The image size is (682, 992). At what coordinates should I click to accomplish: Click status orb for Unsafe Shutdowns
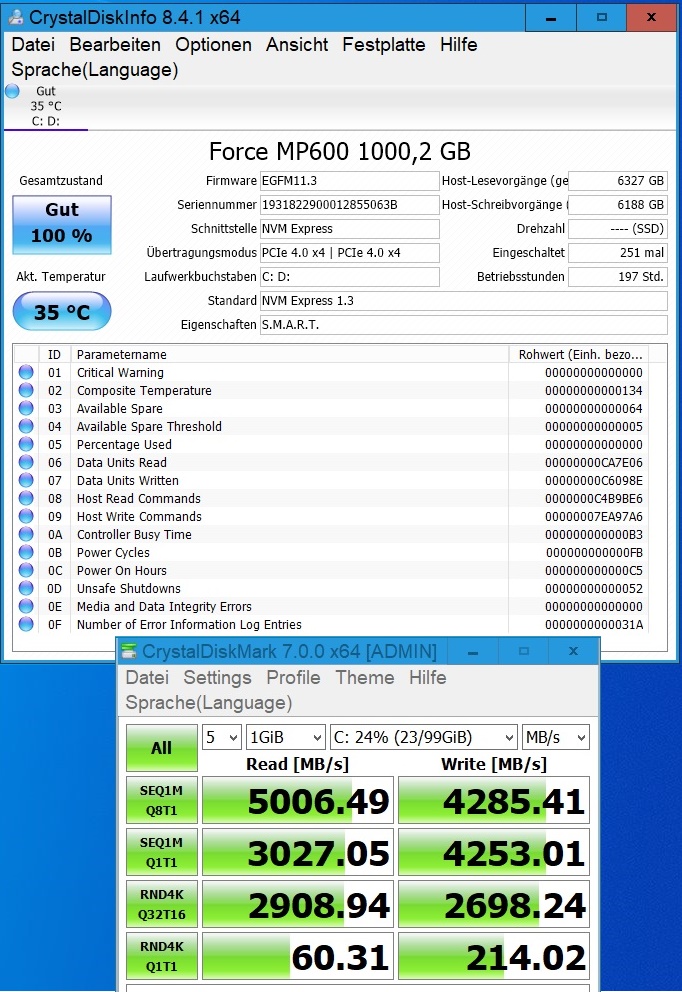26,588
